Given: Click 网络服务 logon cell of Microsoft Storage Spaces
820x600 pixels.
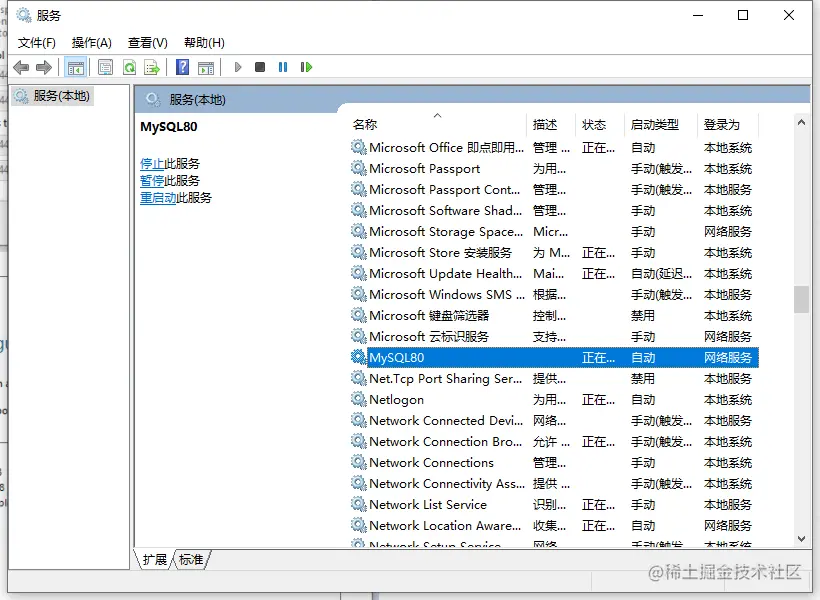Looking at the screenshot, I should click(x=727, y=231).
